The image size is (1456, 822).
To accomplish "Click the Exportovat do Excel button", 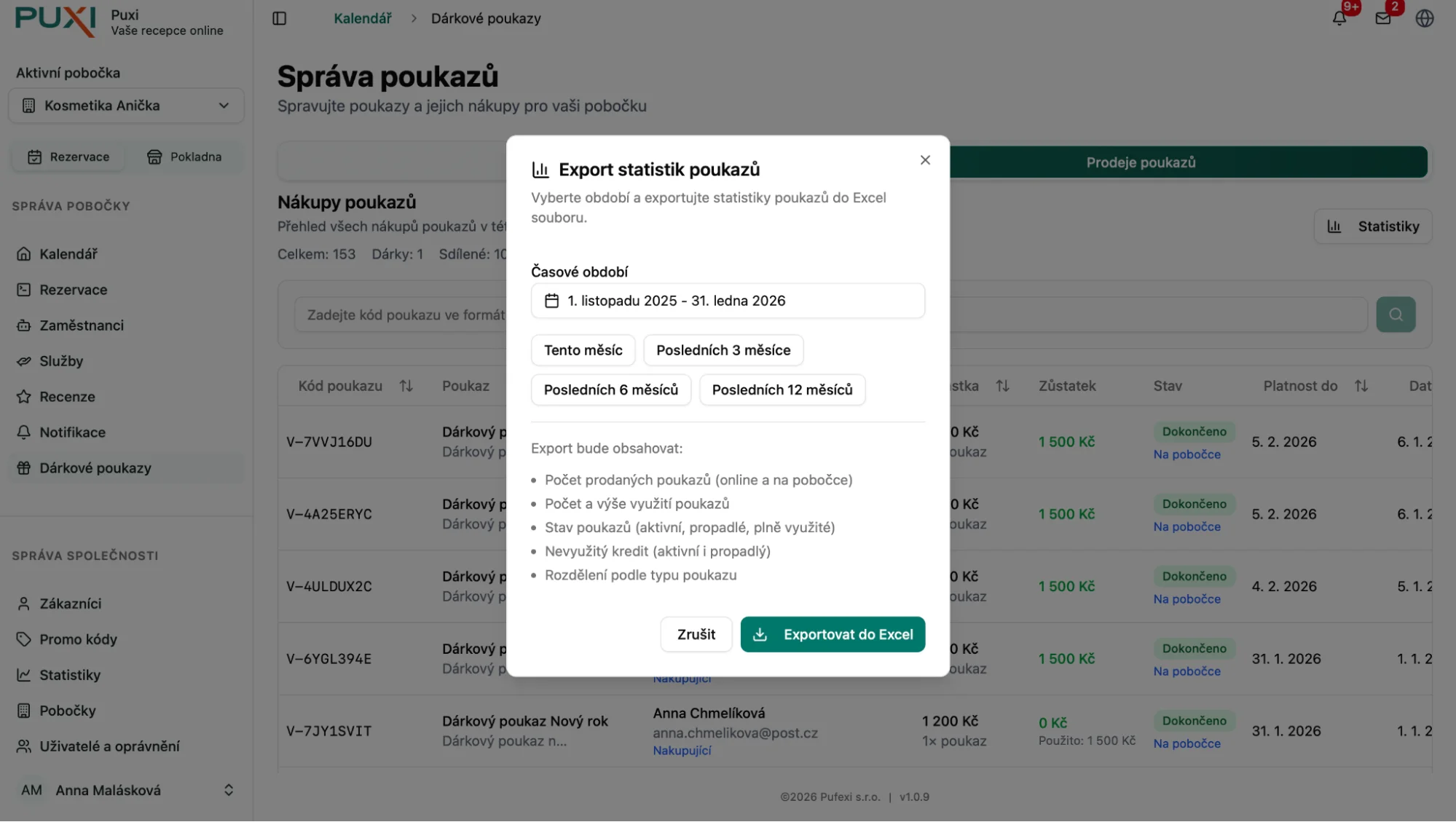I will tap(833, 634).
